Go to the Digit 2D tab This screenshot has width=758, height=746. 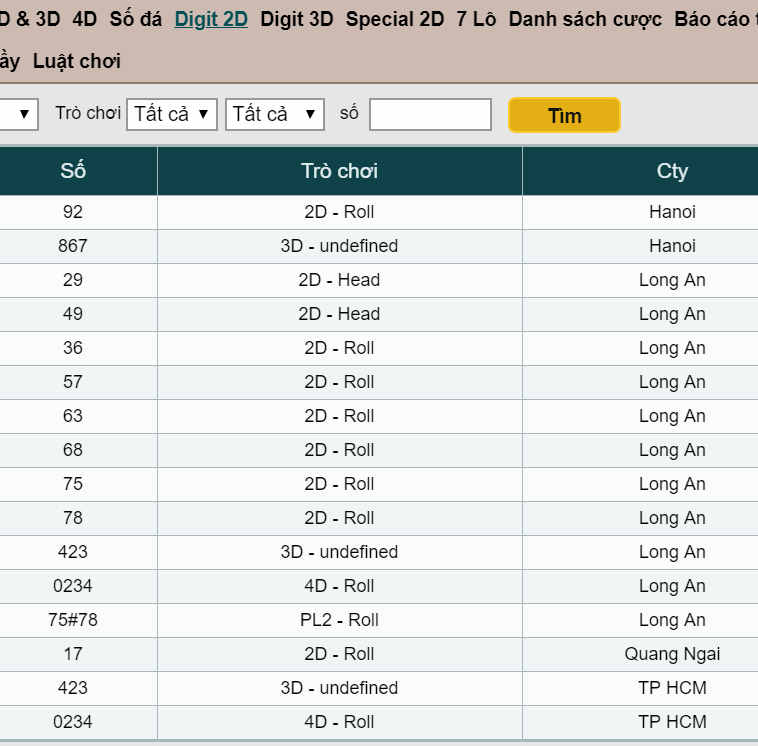pos(211,19)
